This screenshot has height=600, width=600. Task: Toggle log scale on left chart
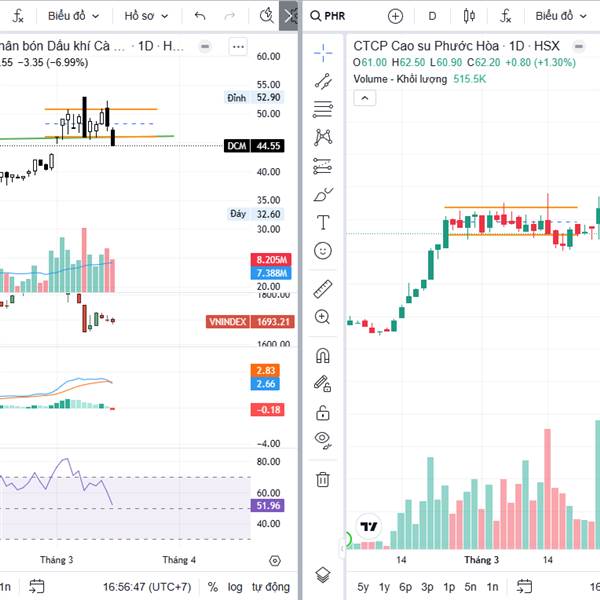tap(234, 587)
